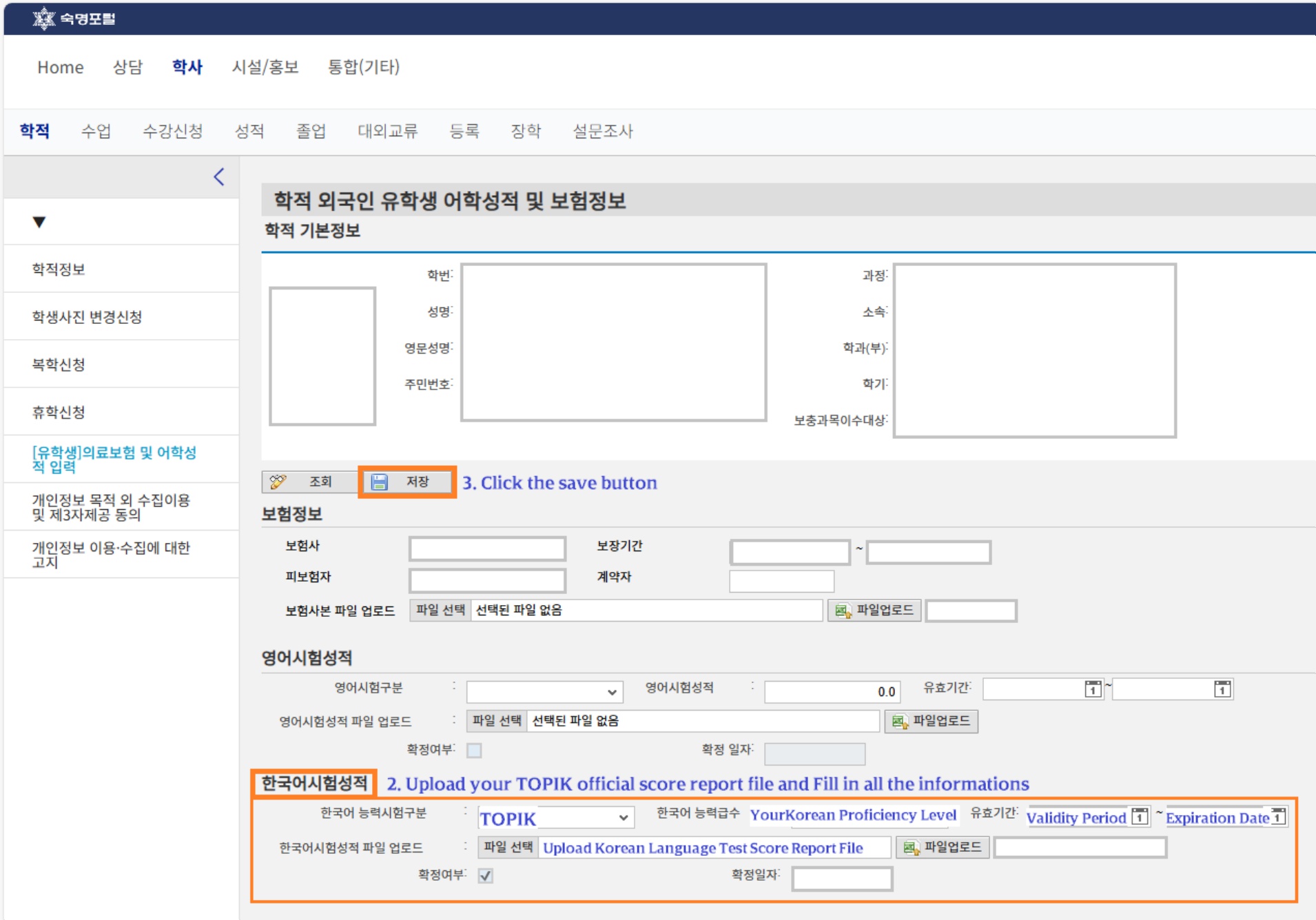Click 파일업로드 button for insurance copy

point(874,610)
